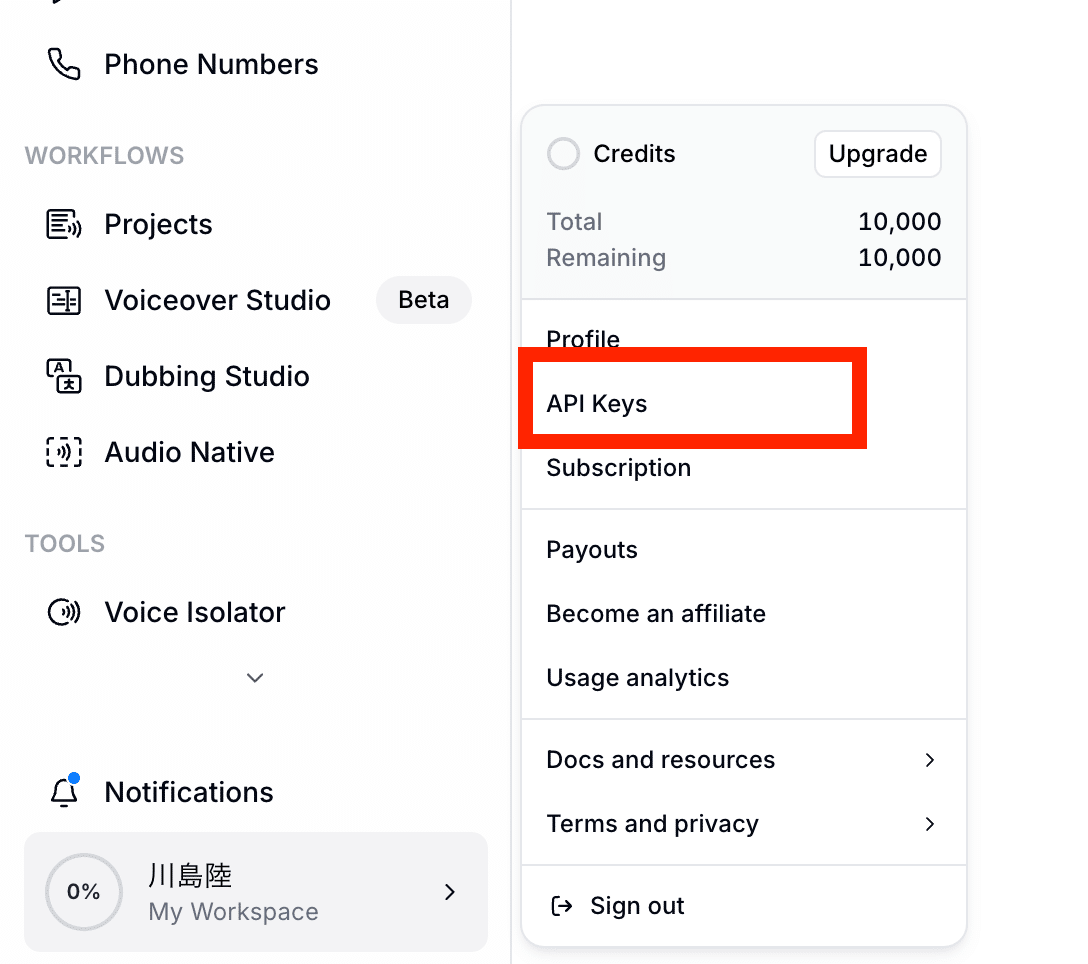The width and height of the screenshot is (1088, 964).
Task: Click the Phone Numbers handset icon
Action: 64,65
